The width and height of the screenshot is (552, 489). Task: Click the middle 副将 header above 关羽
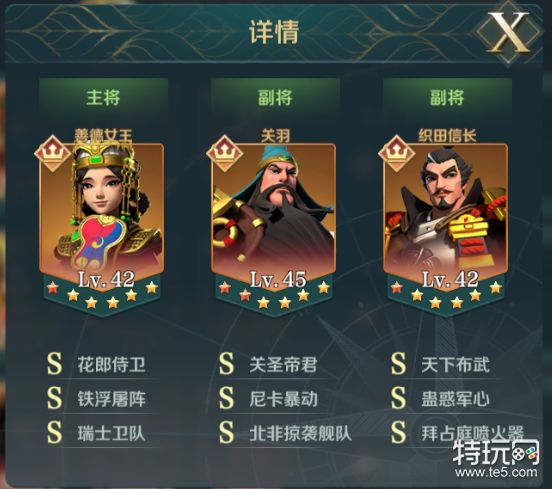275,97
